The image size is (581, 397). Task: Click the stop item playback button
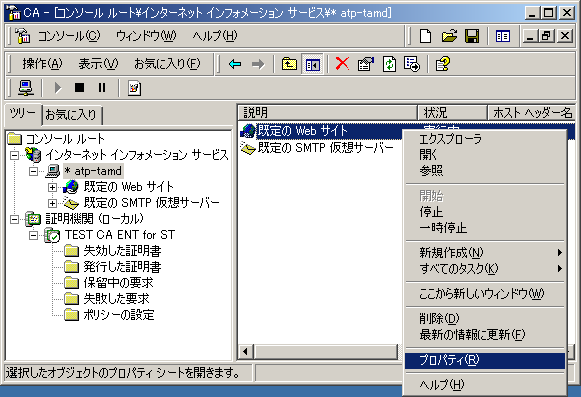tap(79, 88)
